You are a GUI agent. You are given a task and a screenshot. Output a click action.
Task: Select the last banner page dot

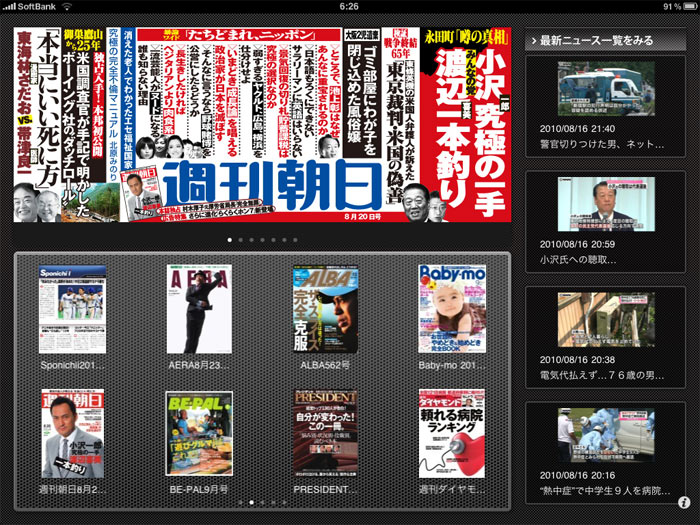(295, 240)
